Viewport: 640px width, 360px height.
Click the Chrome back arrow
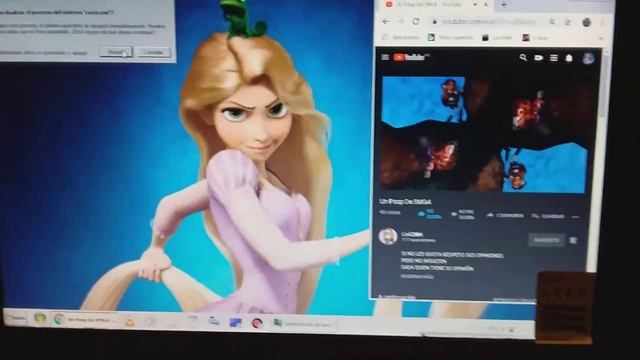click(x=386, y=22)
